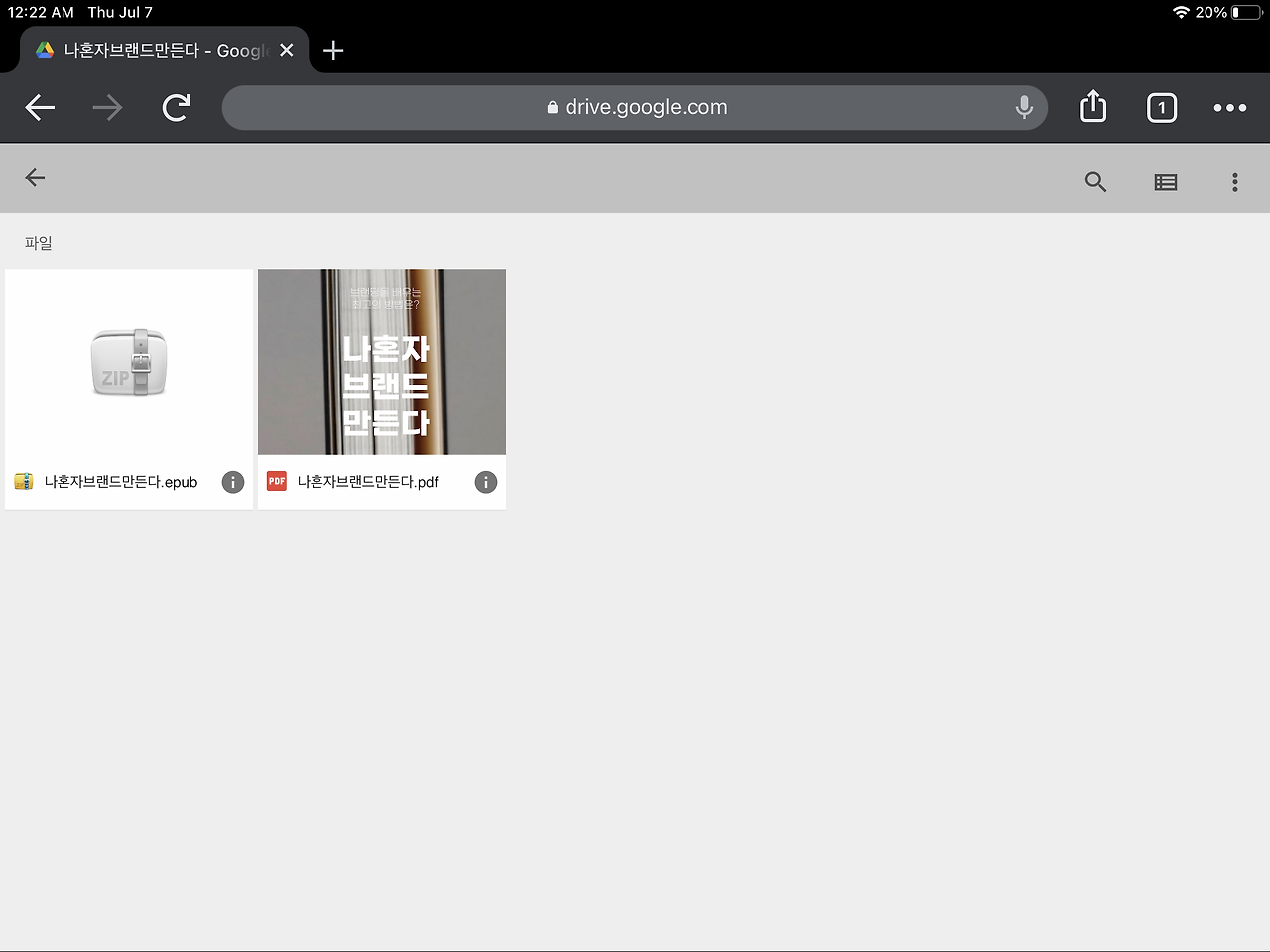
Task: Show open tabs switcher
Action: coord(1162,107)
